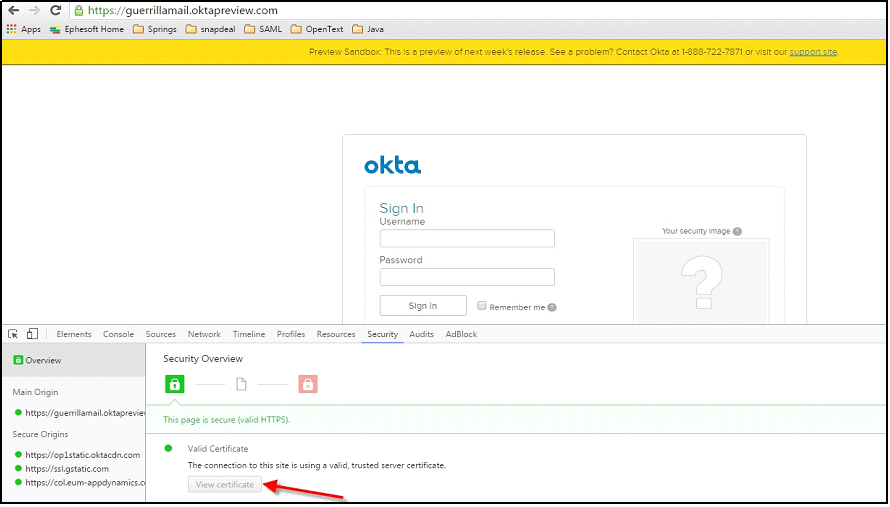Activate the DevTools inspect element cursor icon
The height and width of the screenshot is (507, 890).
(x=13, y=334)
